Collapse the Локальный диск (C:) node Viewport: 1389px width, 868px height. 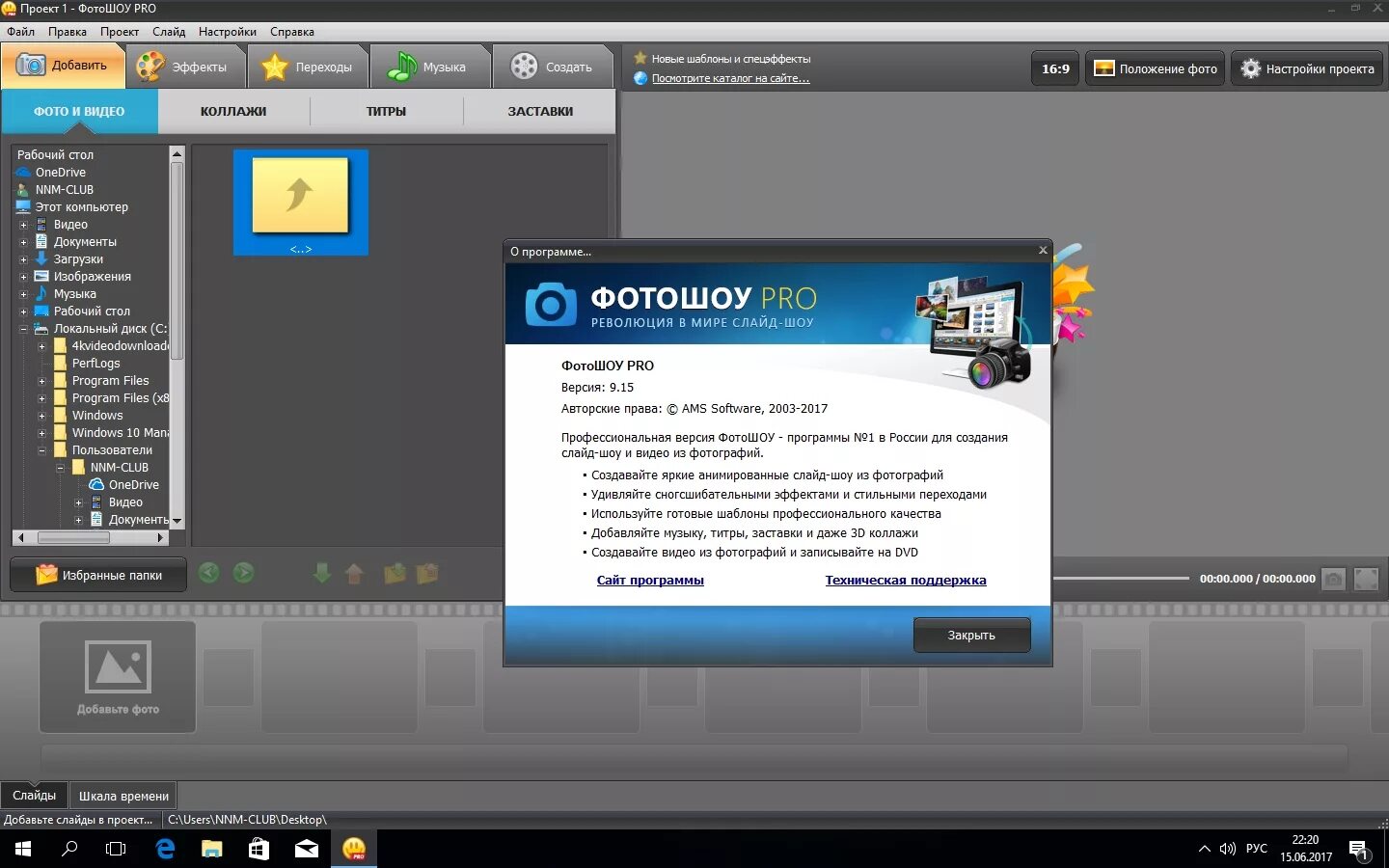(23, 329)
